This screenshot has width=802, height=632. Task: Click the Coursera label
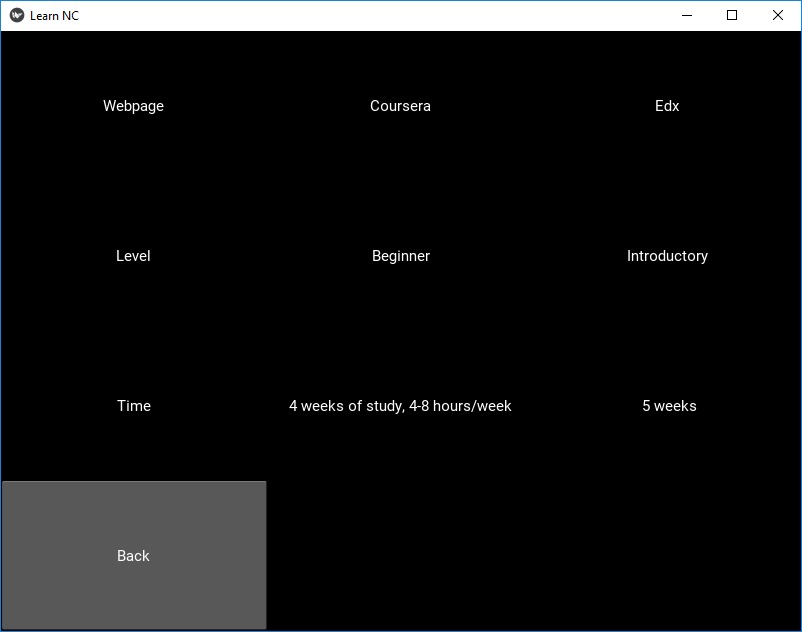(x=400, y=106)
